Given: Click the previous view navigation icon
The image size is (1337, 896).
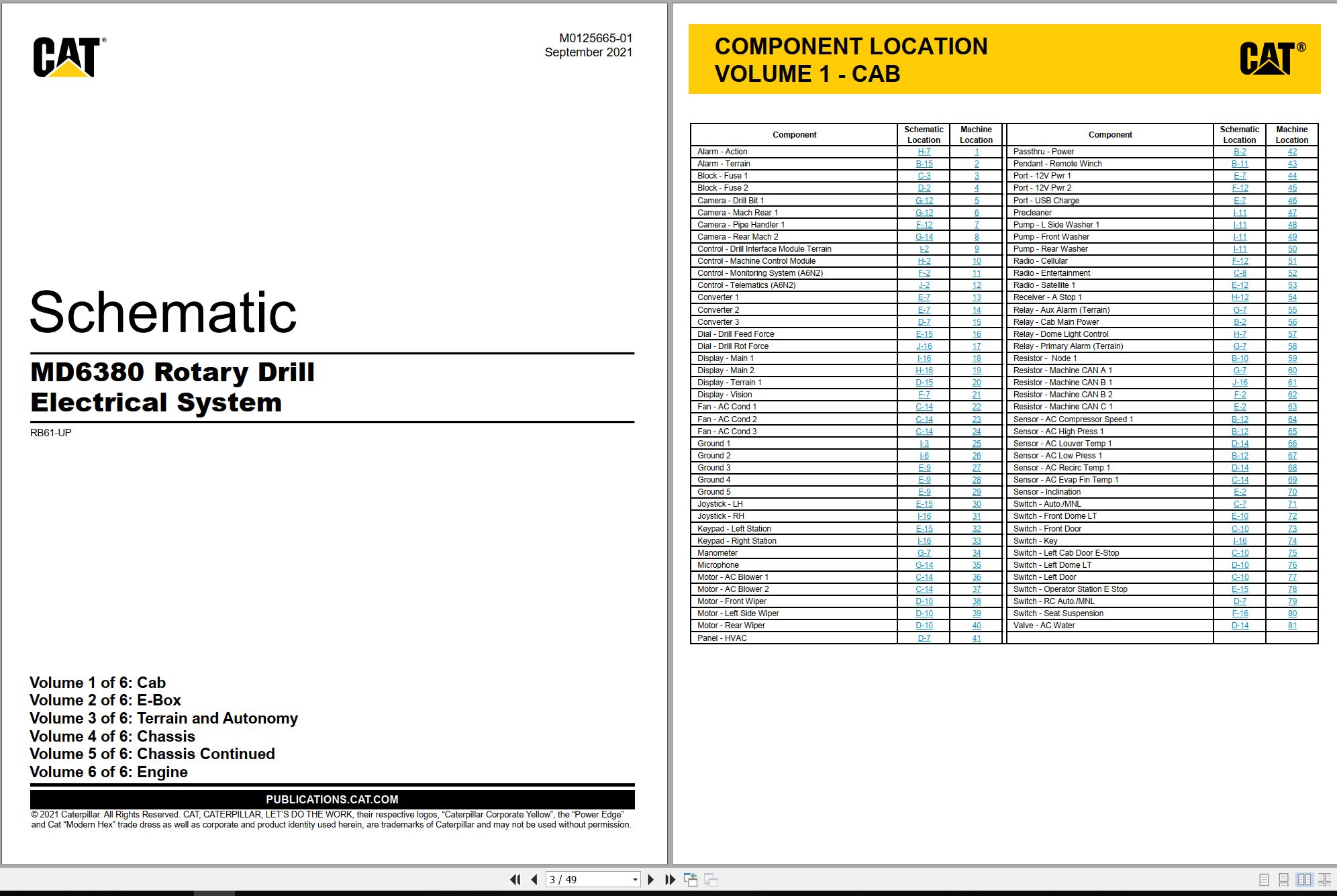Looking at the screenshot, I should (x=691, y=879).
